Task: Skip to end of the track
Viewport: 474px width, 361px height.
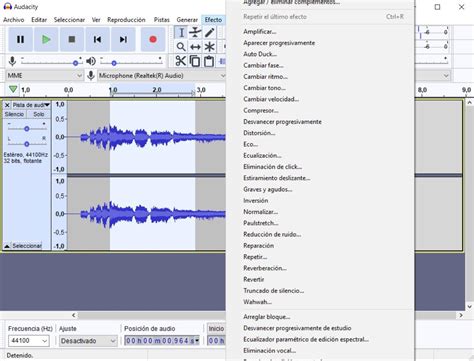Action: click(123, 39)
